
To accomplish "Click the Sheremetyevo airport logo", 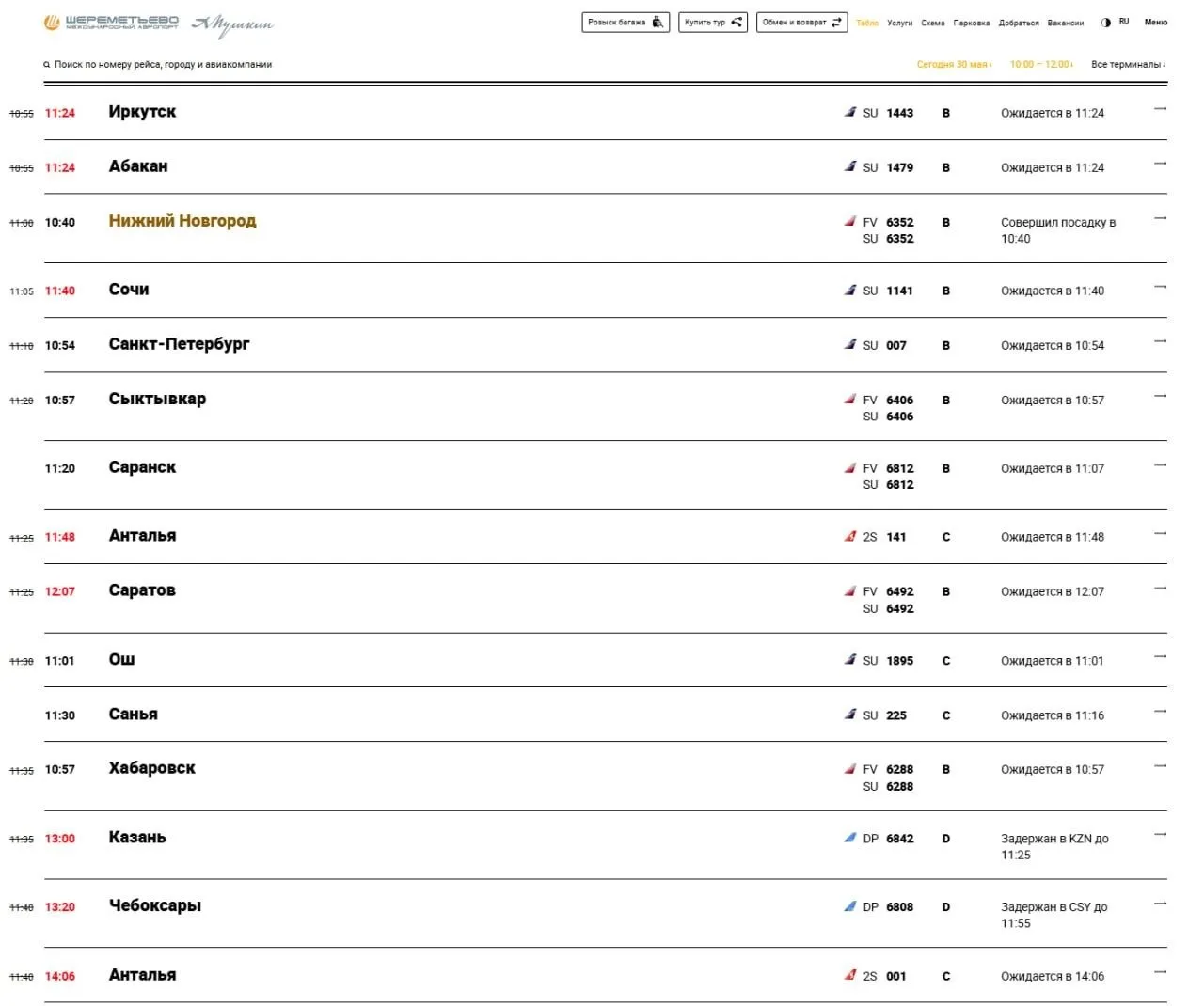I will coord(111,22).
